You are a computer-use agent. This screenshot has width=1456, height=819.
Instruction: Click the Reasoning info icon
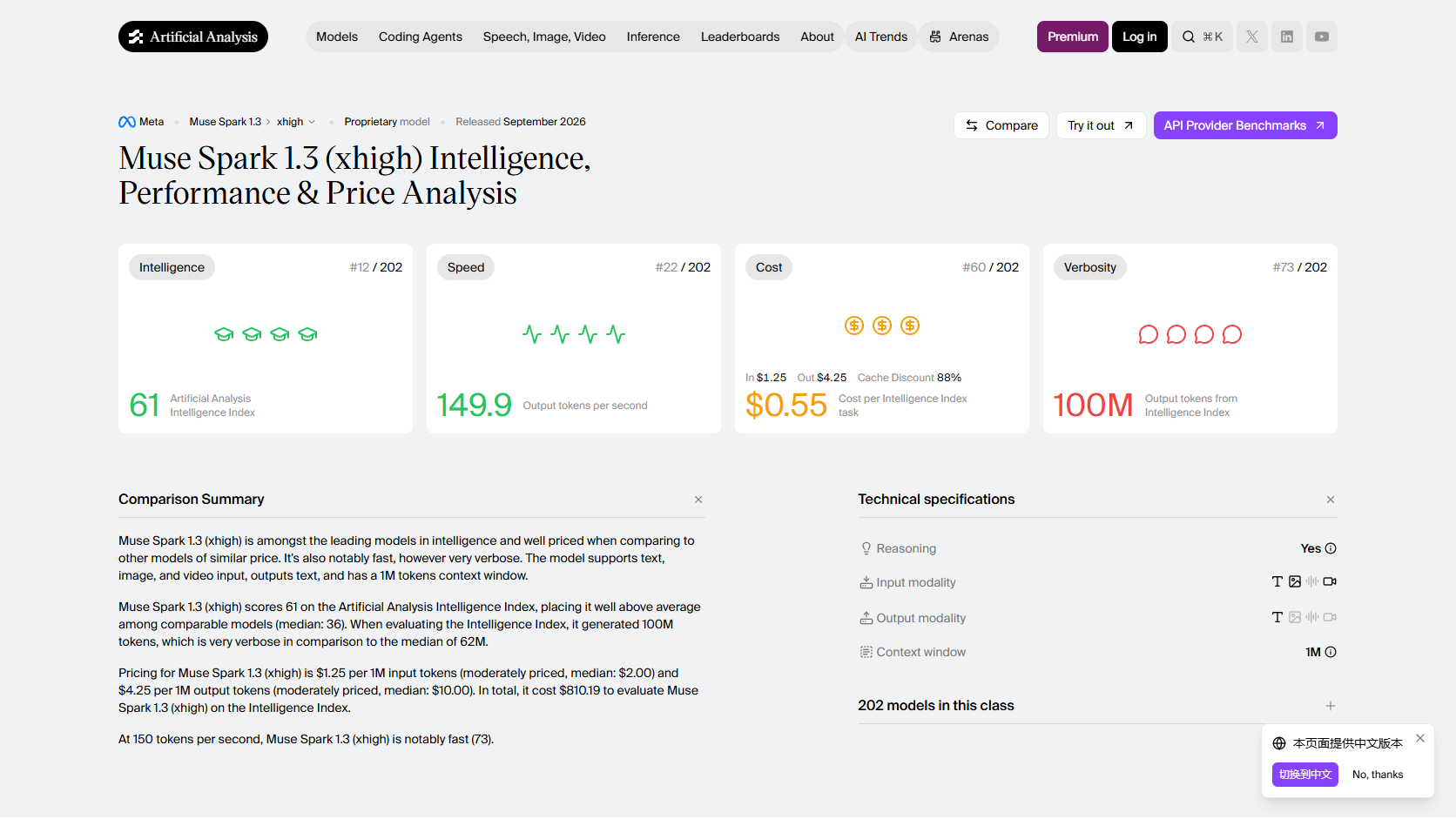click(1331, 548)
